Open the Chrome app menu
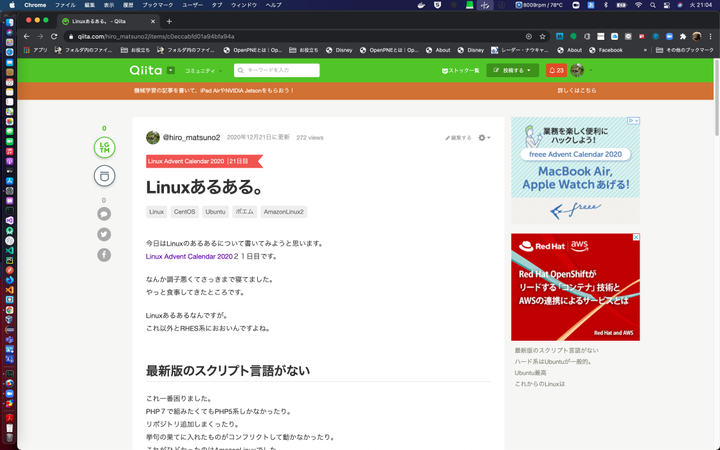The image size is (720, 450). click(35, 5)
